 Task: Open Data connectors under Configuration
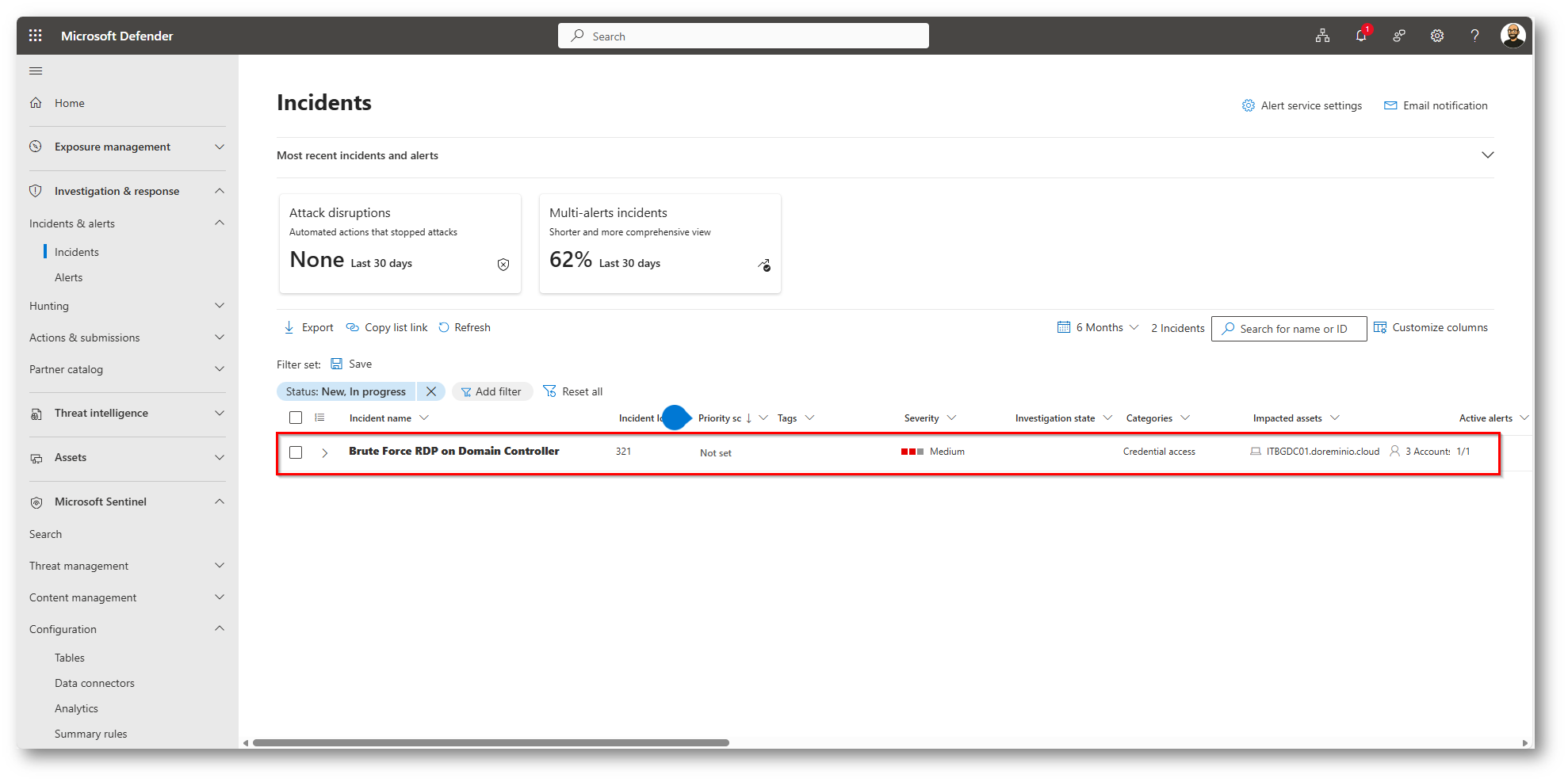point(94,683)
